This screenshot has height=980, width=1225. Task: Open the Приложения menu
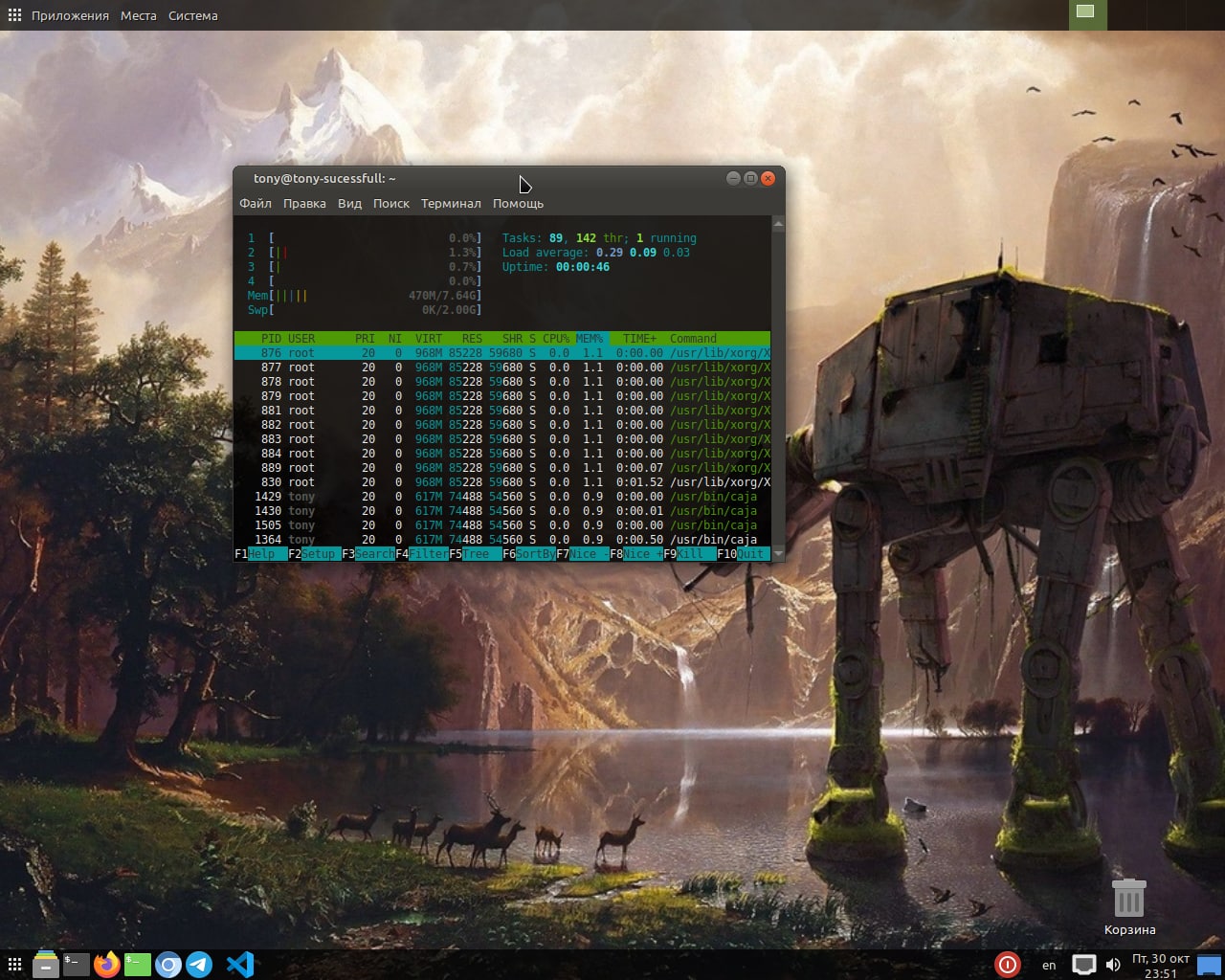[x=70, y=15]
